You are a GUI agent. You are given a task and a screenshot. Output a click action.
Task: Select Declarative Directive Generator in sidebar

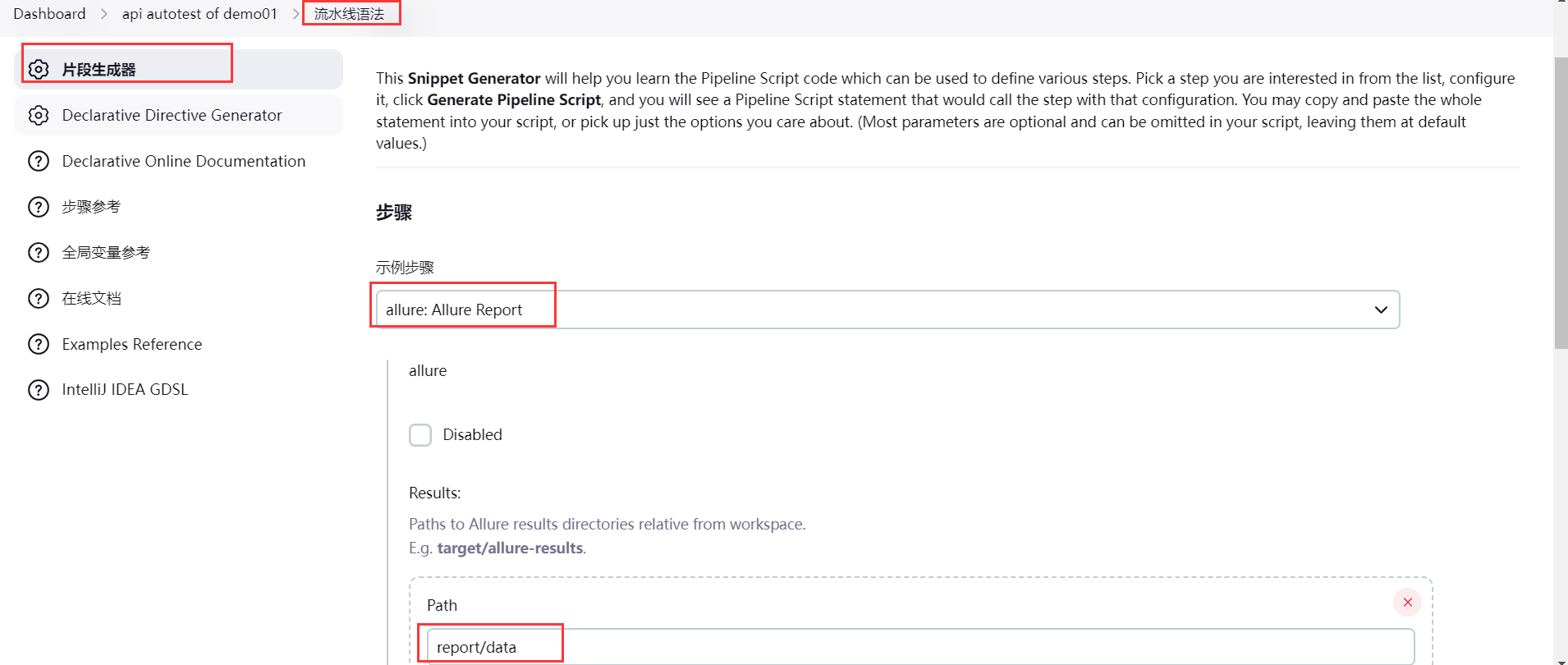[172, 115]
